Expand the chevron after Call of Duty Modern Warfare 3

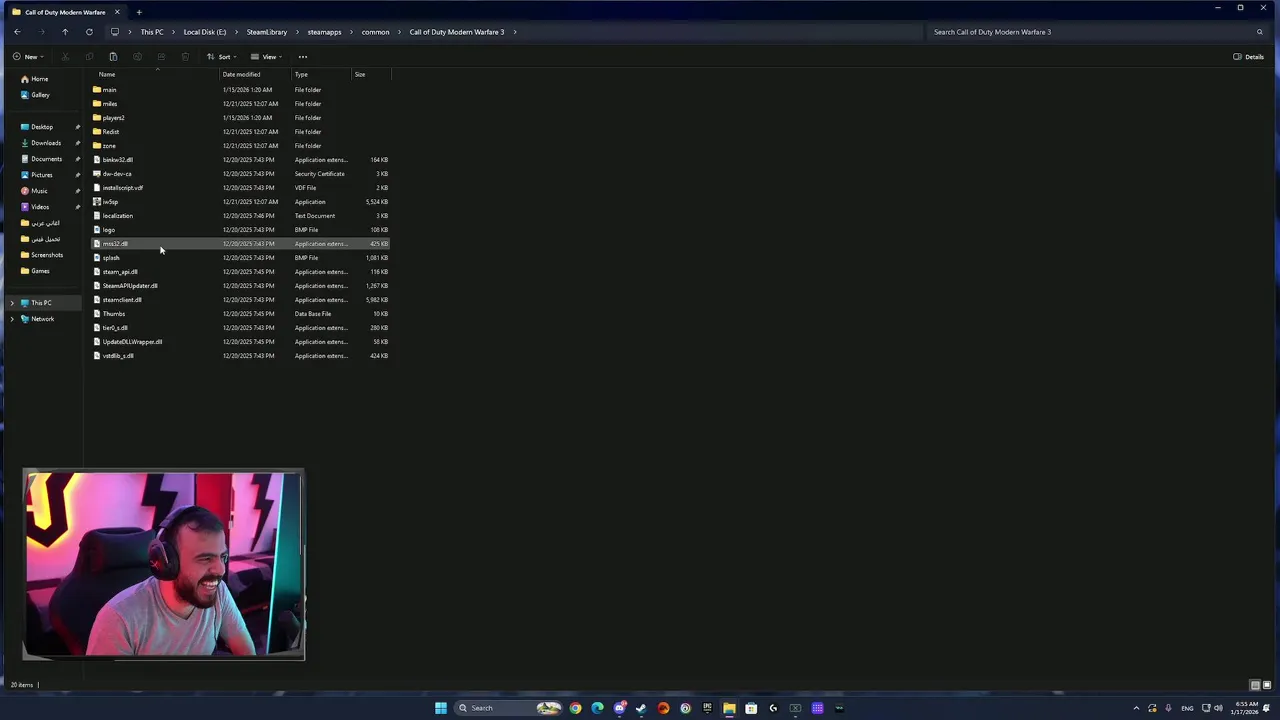pos(515,32)
